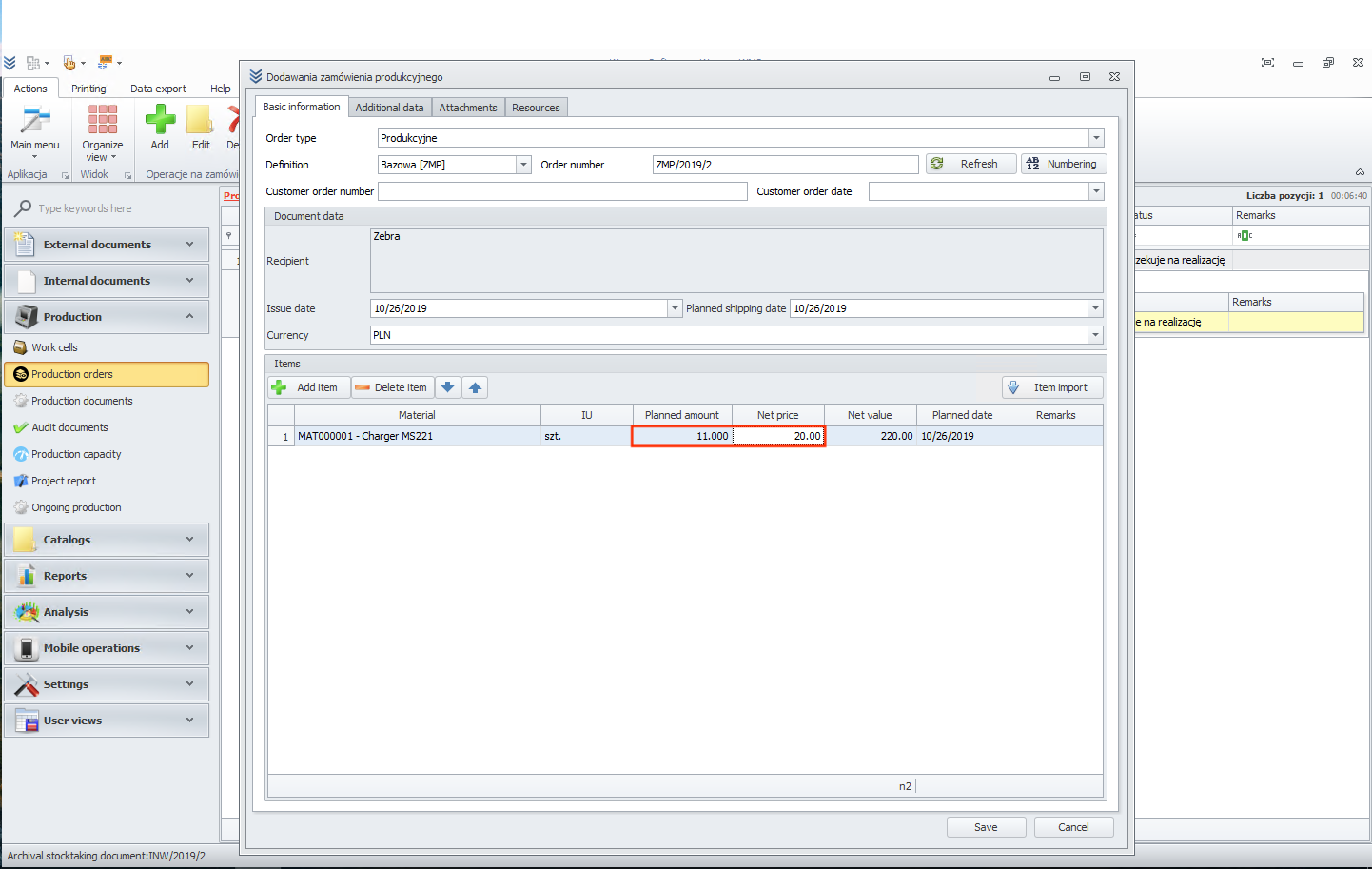Click the app logo icon in dialog title
The height and width of the screenshot is (869, 1372).
tap(255, 76)
